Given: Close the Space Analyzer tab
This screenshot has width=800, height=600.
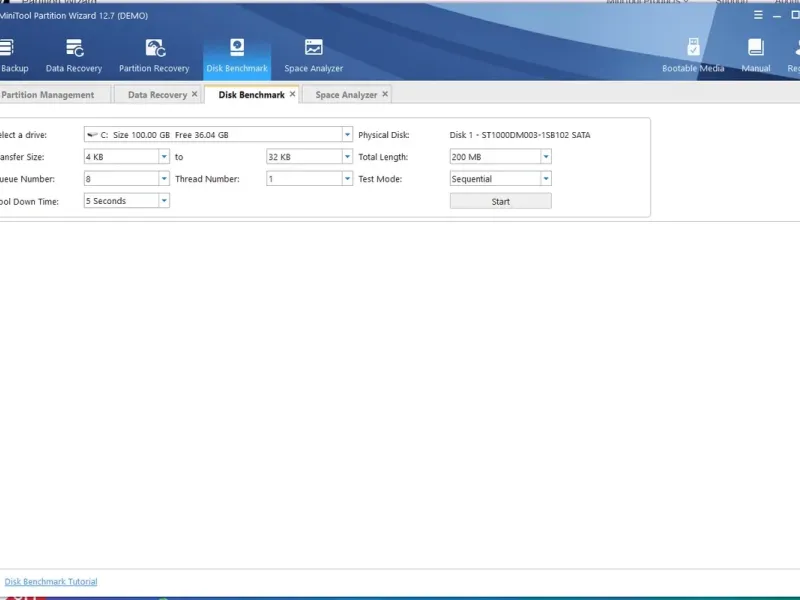Looking at the screenshot, I should click(385, 94).
